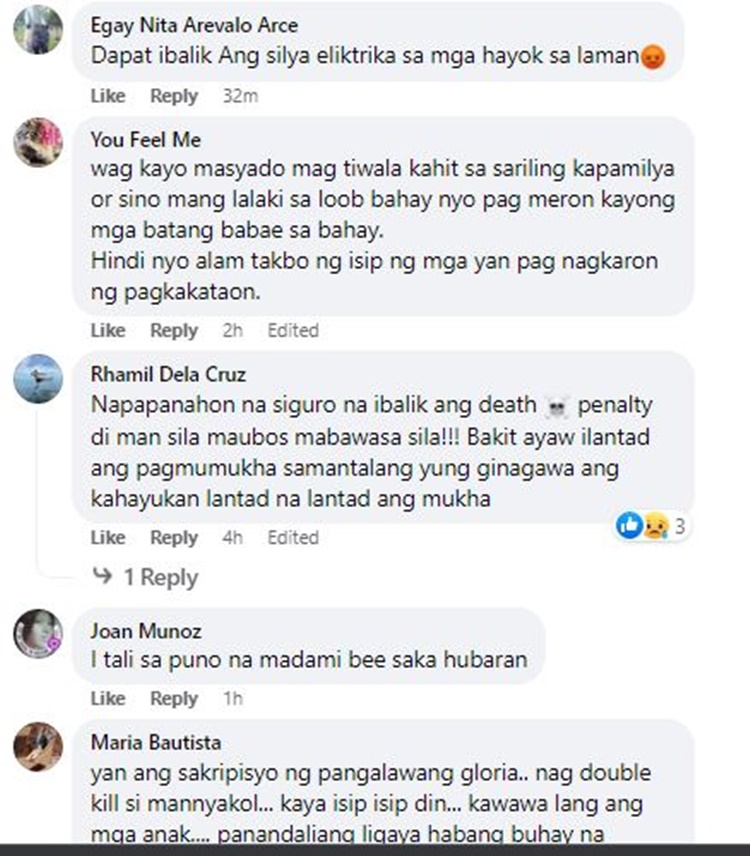
Task: Open Joan Munoz's profile picture
Action: [x=38, y=633]
